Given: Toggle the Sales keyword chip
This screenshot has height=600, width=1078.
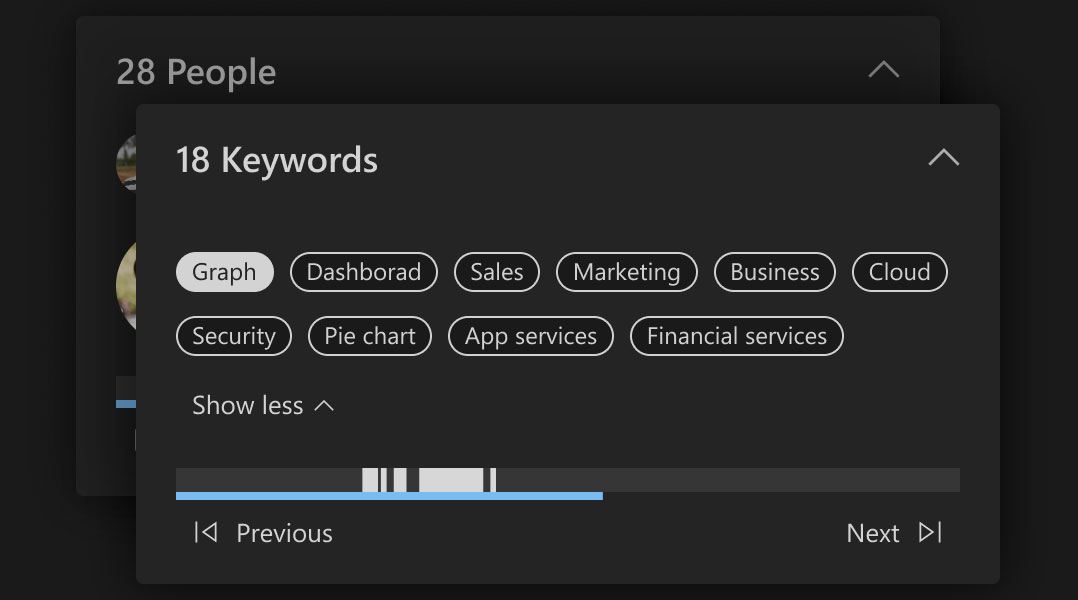Looking at the screenshot, I should tap(497, 272).
